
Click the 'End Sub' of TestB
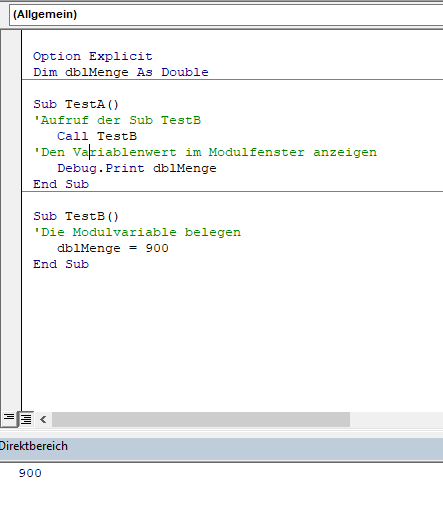pyautogui.click(x=61, y=264)
